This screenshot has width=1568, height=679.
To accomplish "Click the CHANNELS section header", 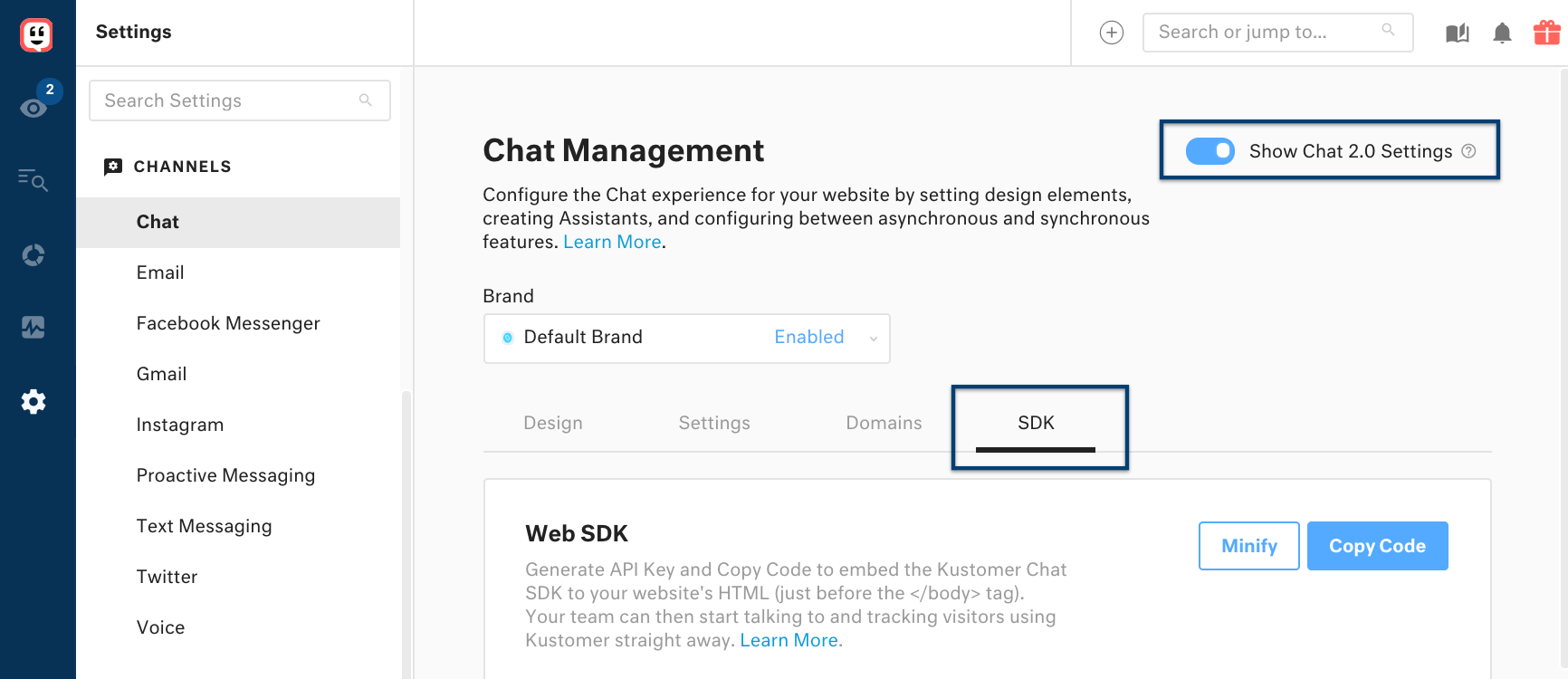I will point(183,167).
